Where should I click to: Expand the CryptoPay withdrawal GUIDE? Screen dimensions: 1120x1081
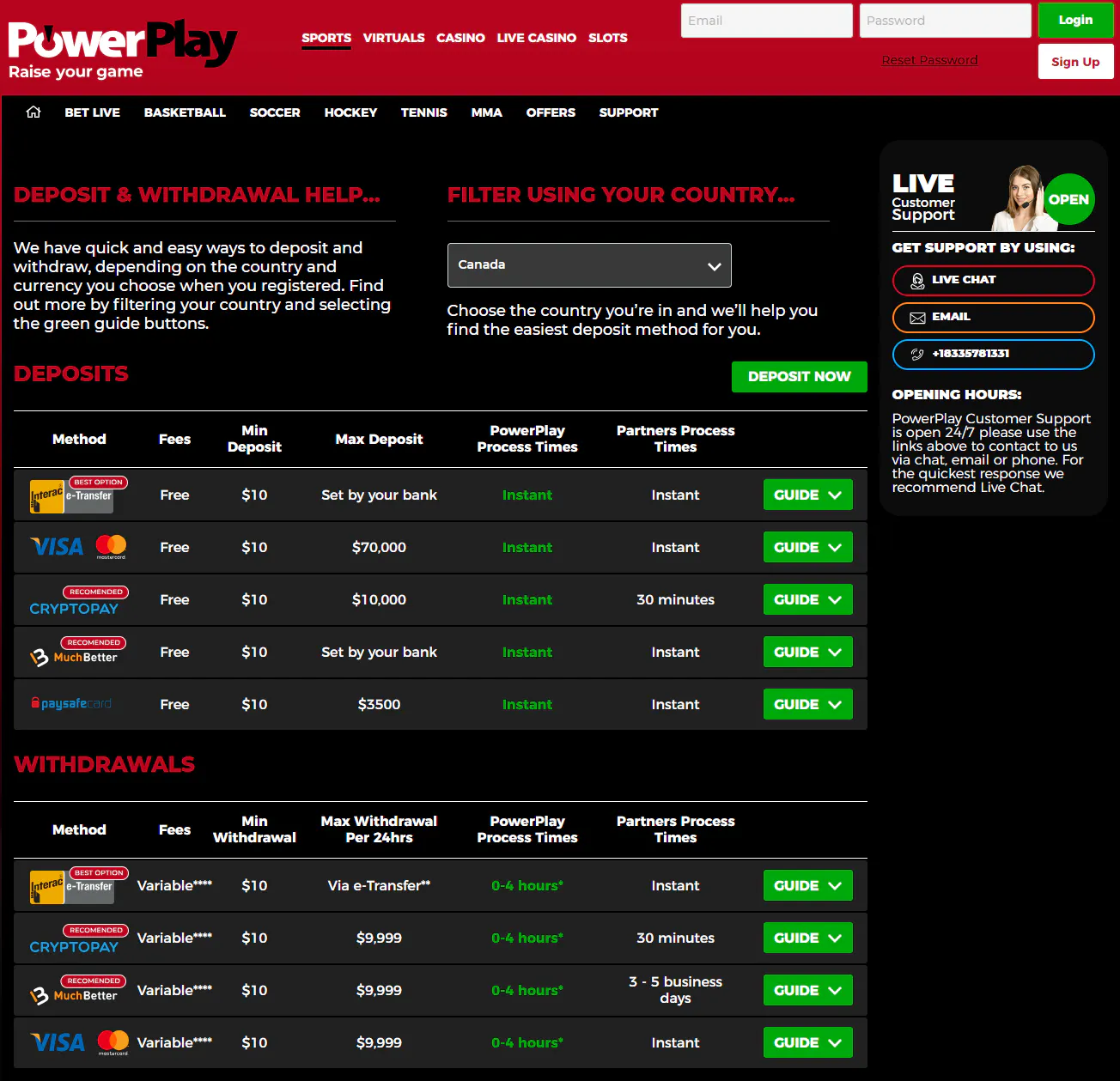pos(807,938)
